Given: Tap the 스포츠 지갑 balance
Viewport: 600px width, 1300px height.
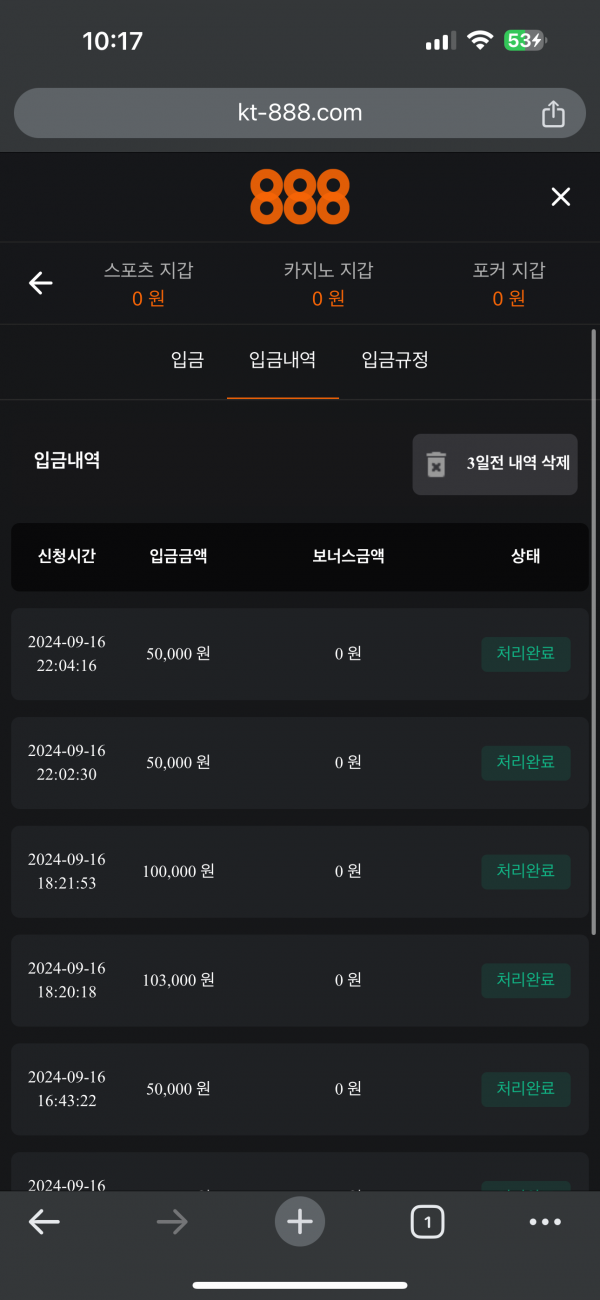Looking at the screenshot, I should (148, 298).
